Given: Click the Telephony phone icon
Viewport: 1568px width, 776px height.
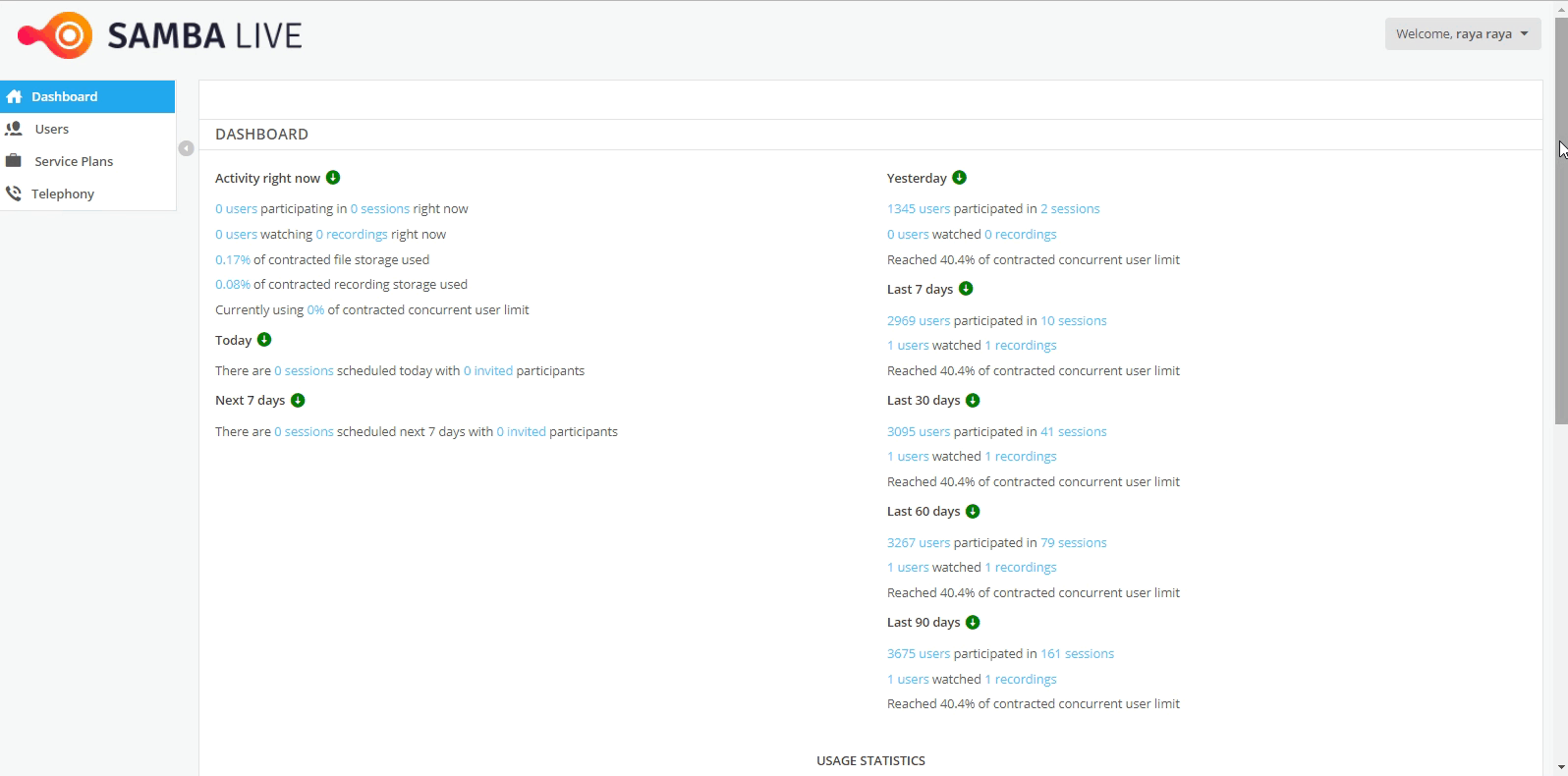Looking at the screenshot, I should point(14,194).
